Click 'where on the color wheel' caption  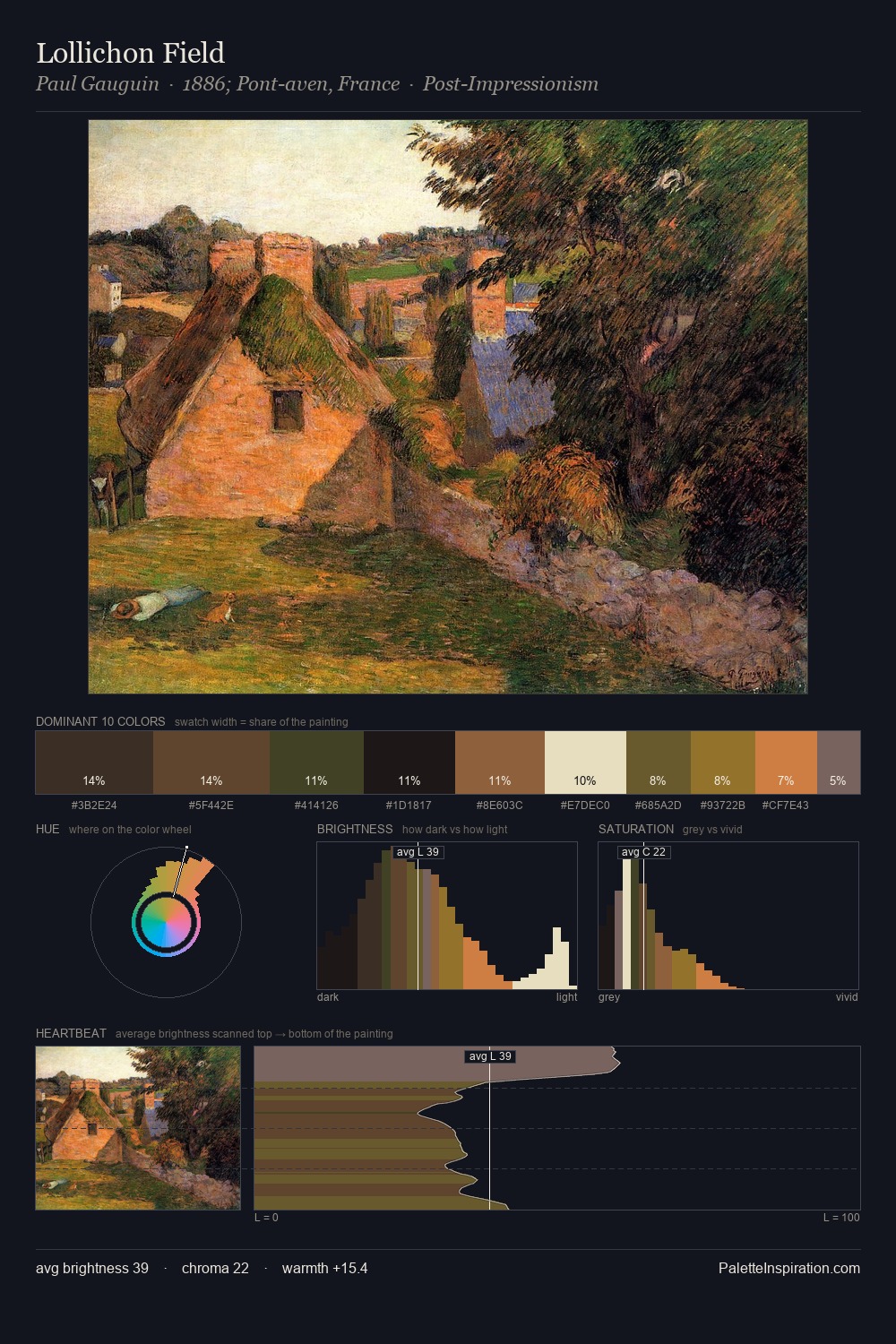pyautogui.click(x=130, y=830)
